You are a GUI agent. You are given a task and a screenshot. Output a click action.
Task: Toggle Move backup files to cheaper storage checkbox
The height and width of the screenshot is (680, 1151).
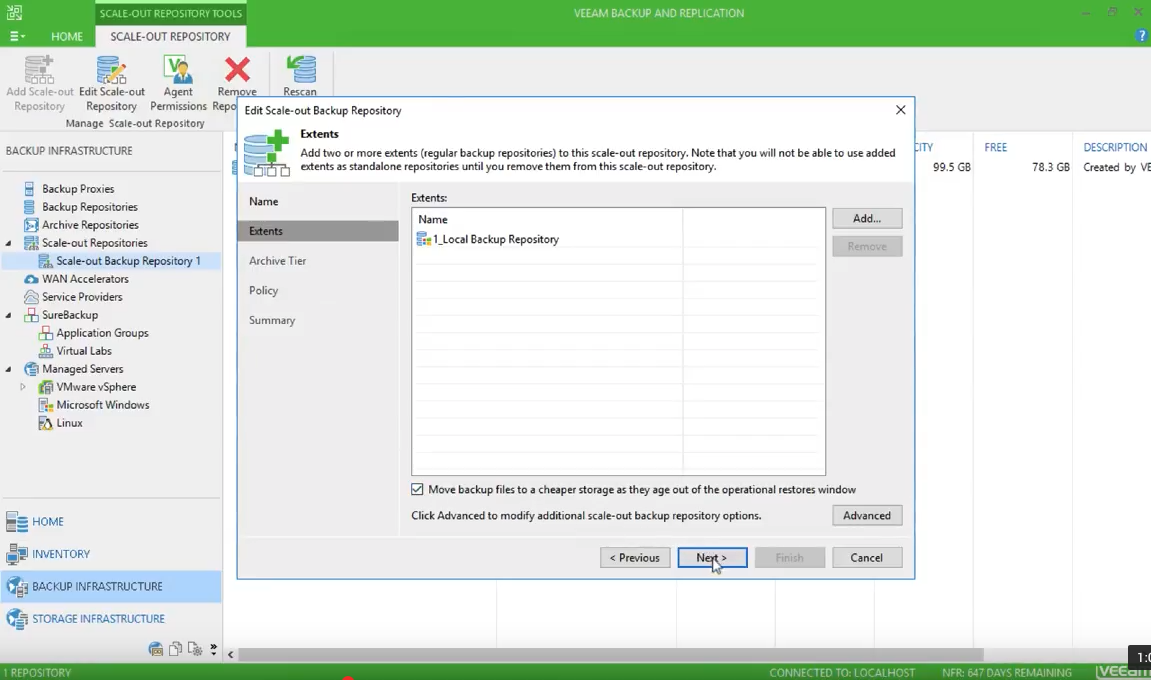[x=418, y=490]
